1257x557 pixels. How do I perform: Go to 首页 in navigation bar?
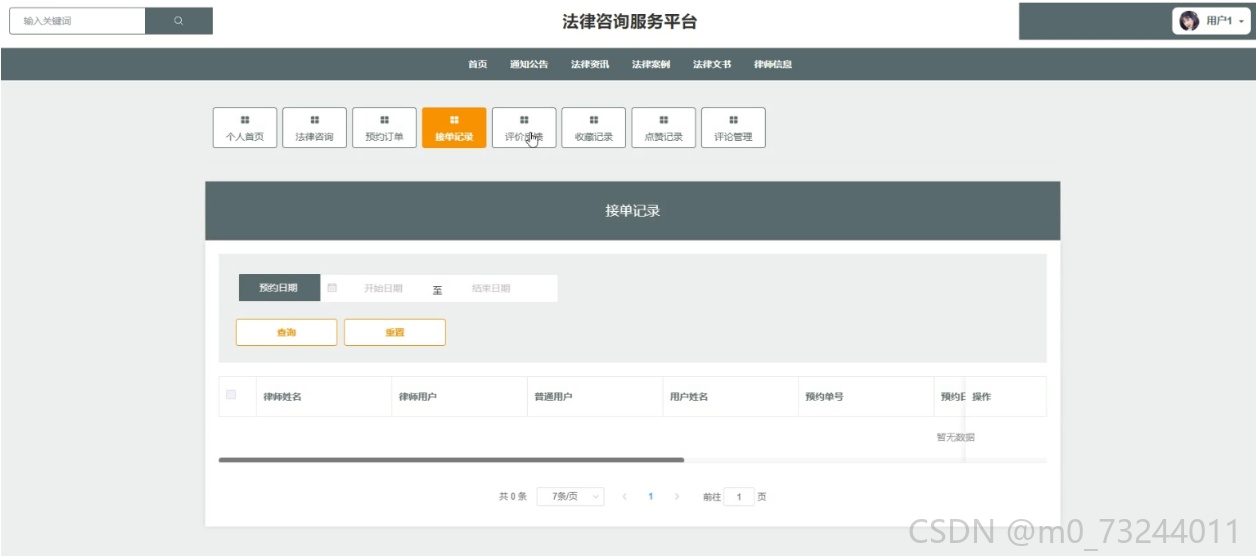point(478,64)
